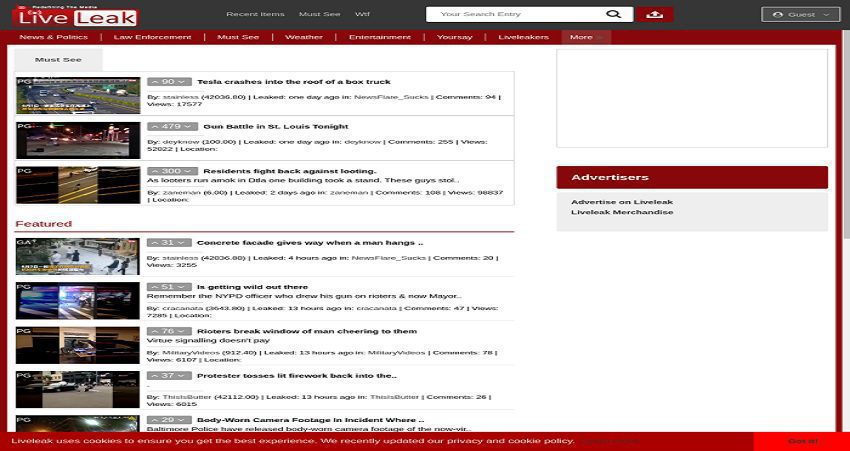Click the Gun Battle video thumbnail
Image resolution: width=850 pixels, height=451 pixels.
tap(78, 140)
